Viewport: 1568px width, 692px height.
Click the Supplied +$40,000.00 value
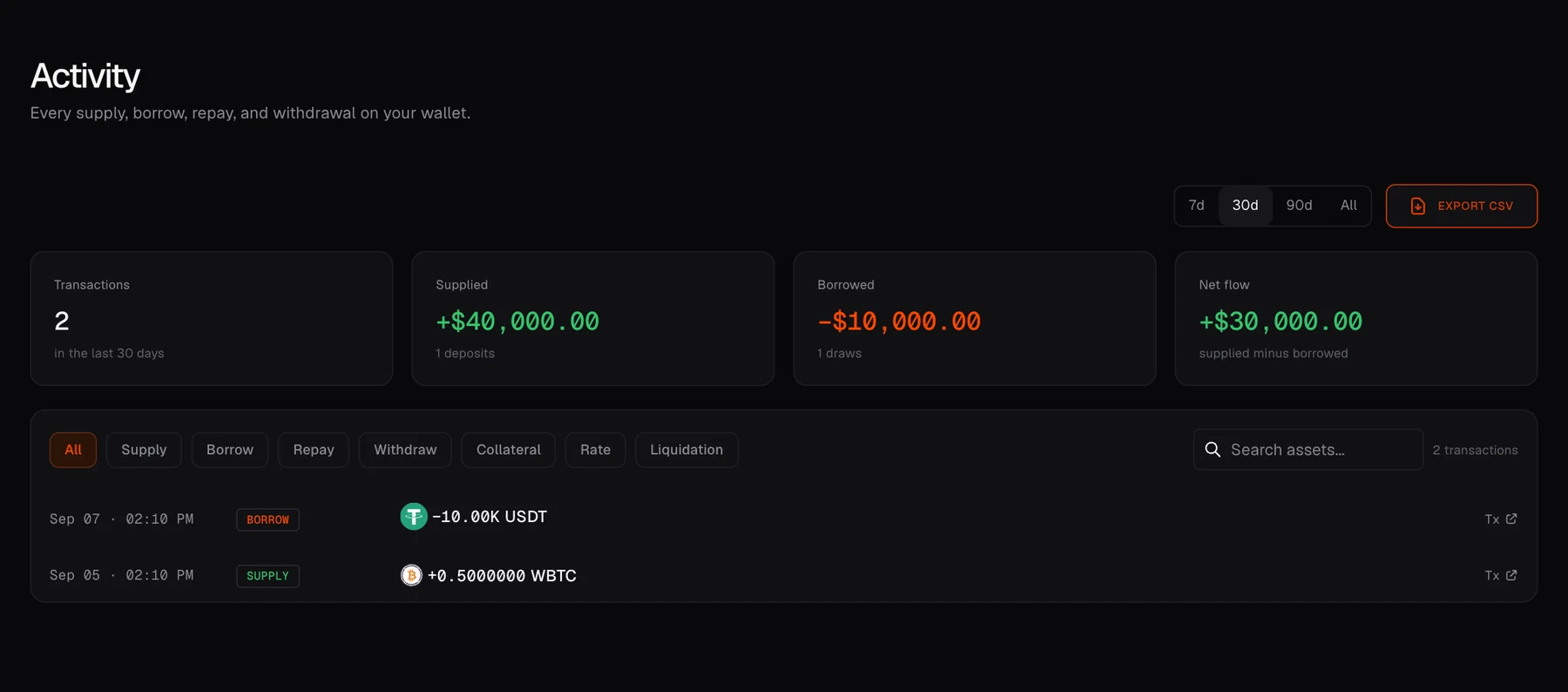[x=517, y=322]
